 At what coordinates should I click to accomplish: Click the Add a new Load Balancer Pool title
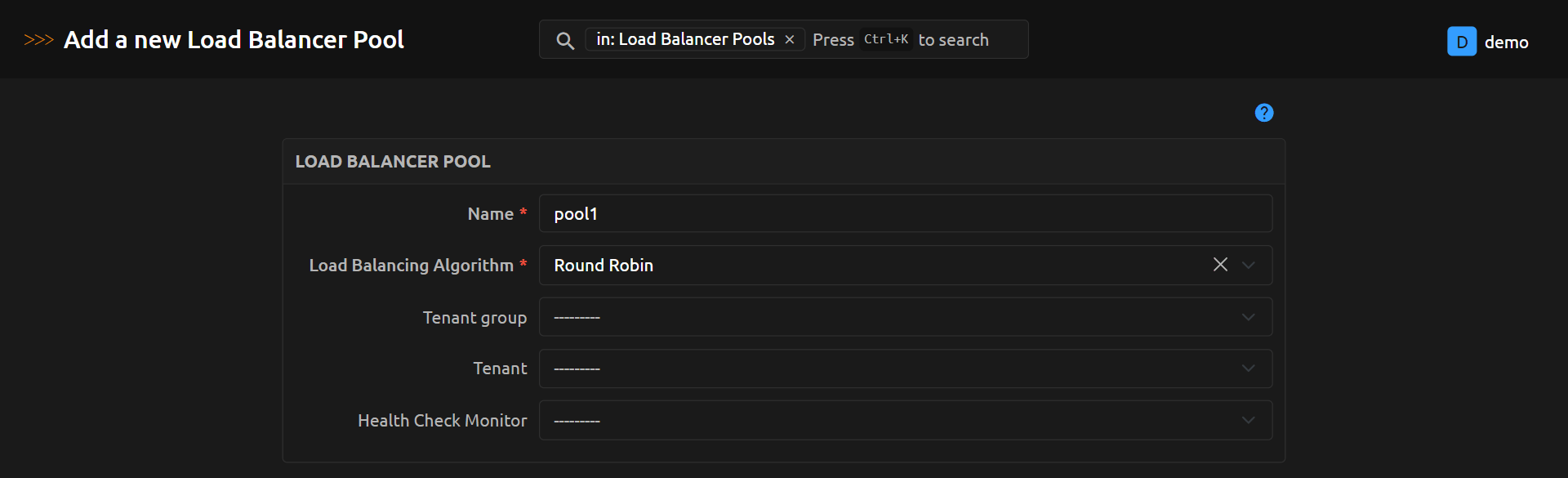point(234,40)
